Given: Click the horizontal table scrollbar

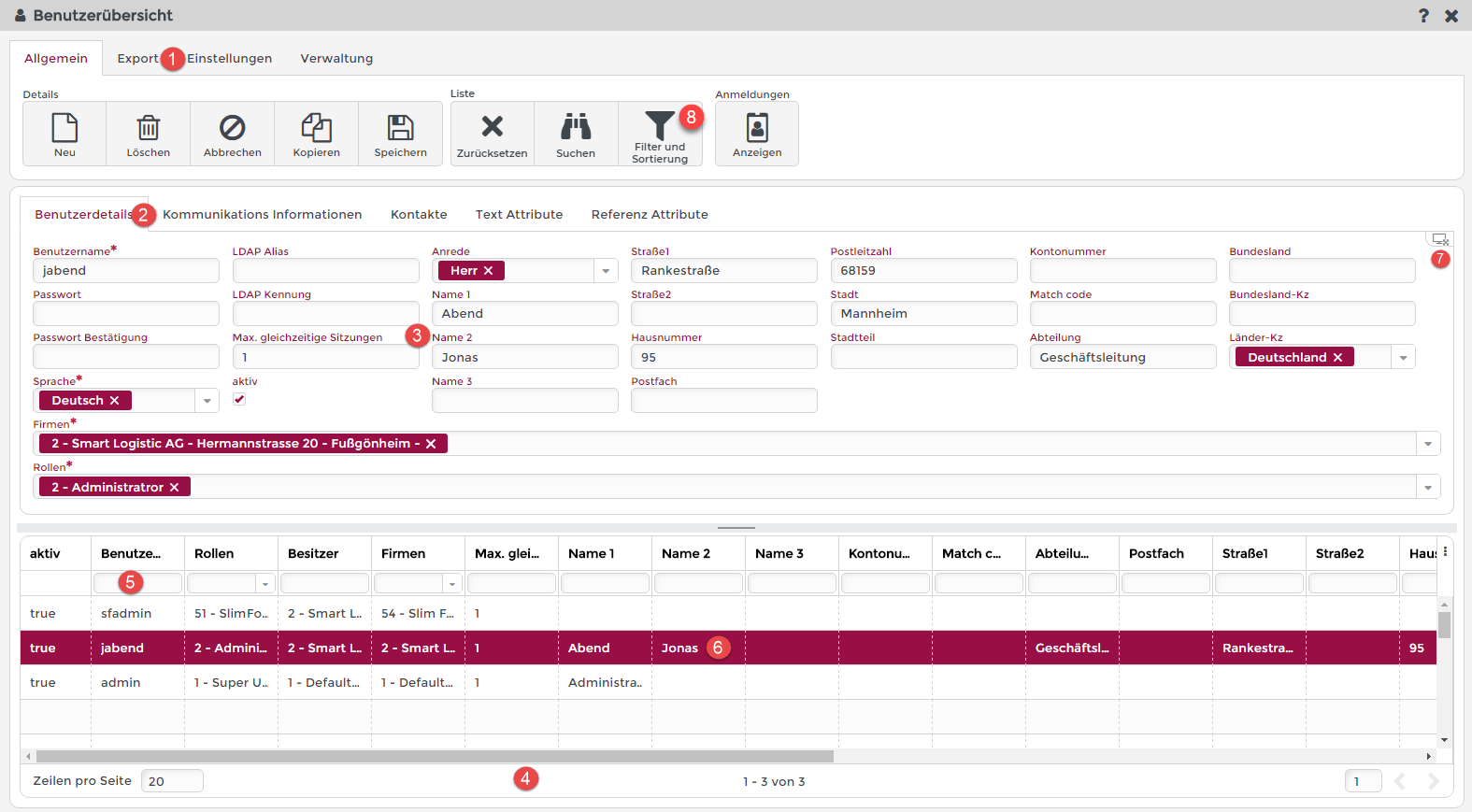Looking at the screenshot, I should coord(435,757).
